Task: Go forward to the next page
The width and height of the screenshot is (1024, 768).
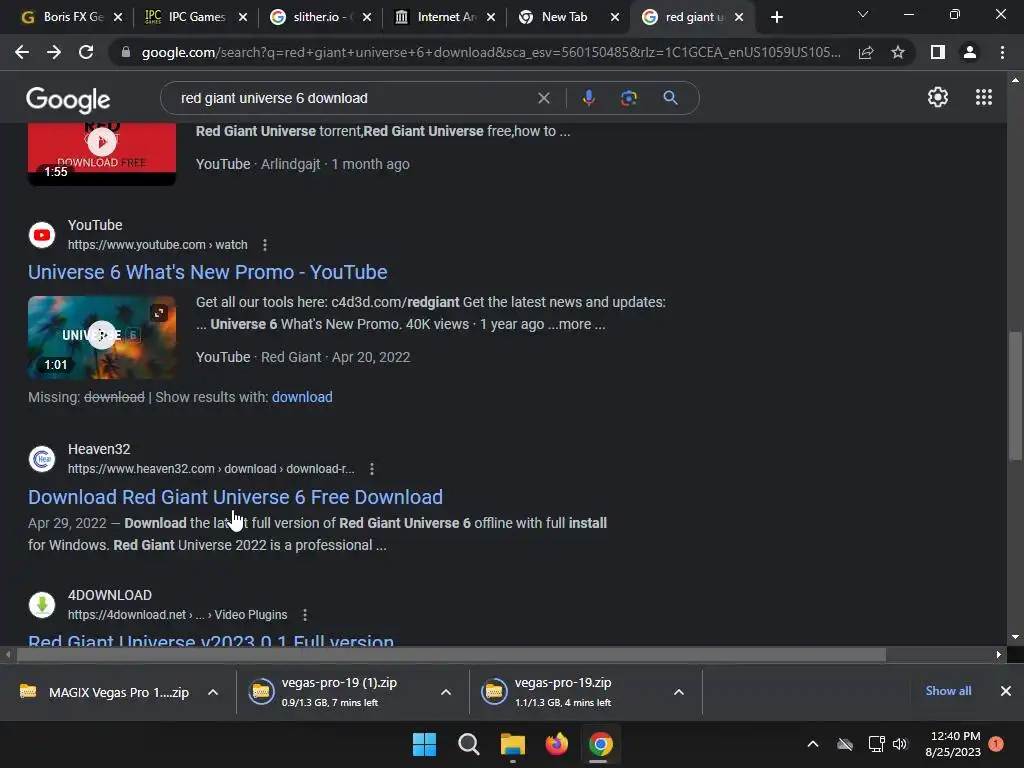Action: (x=54, y=52)
